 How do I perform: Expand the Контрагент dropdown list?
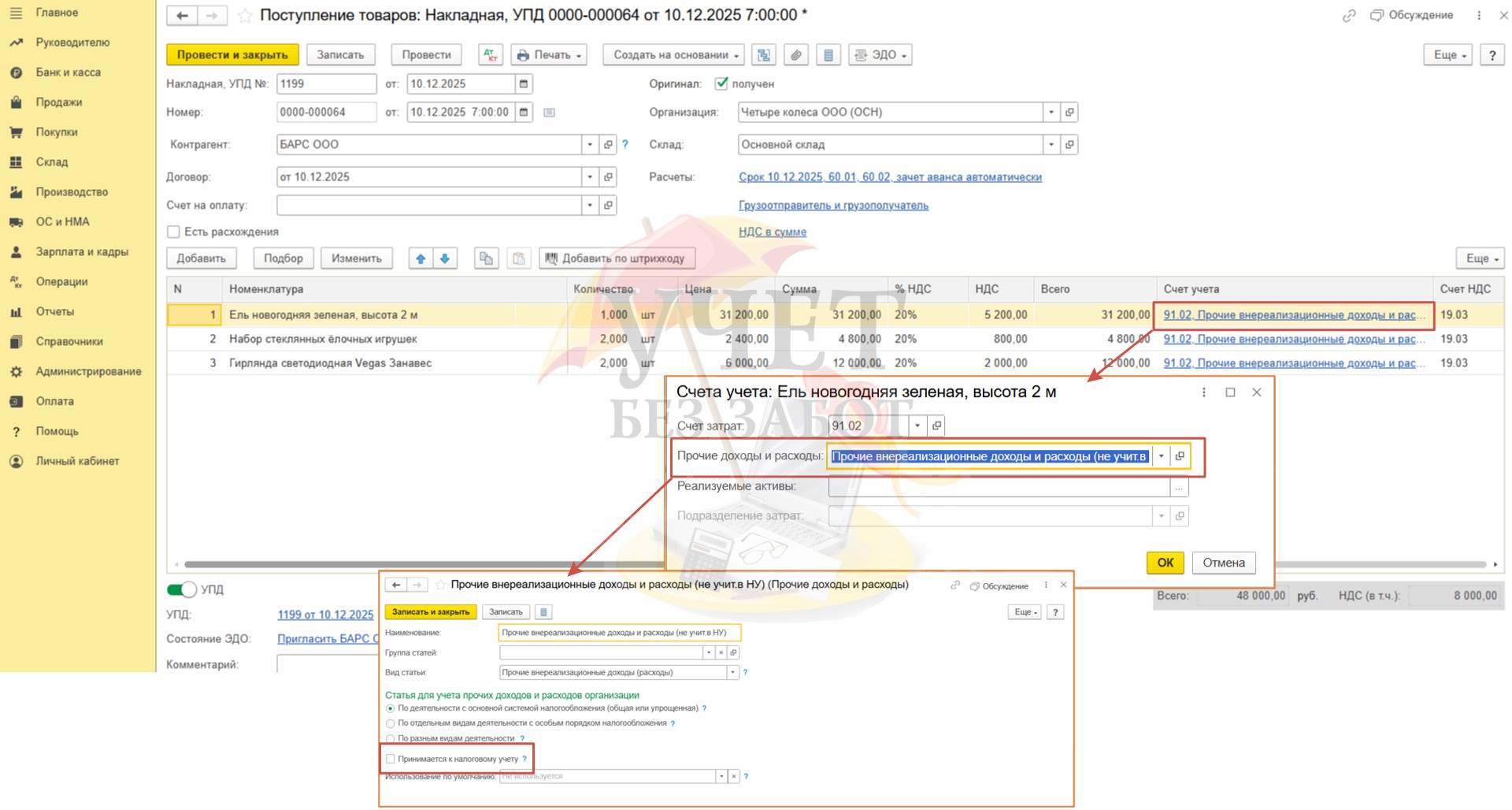(x=589, y=145)
